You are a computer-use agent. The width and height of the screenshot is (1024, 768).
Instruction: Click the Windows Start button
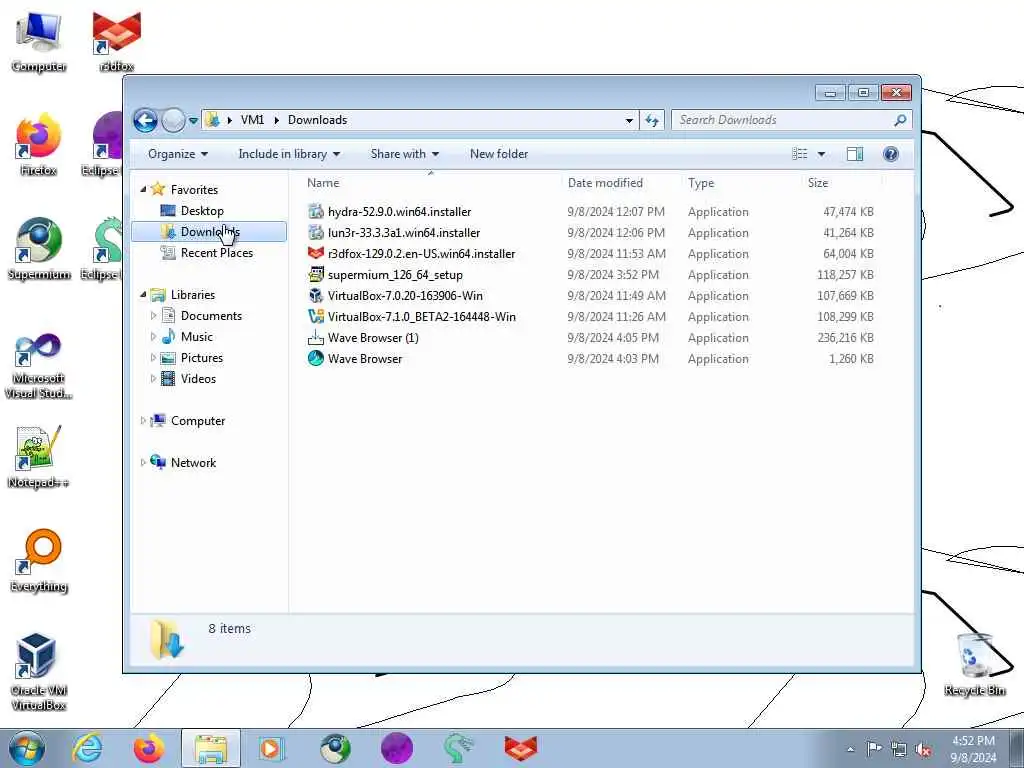(26, 748)
